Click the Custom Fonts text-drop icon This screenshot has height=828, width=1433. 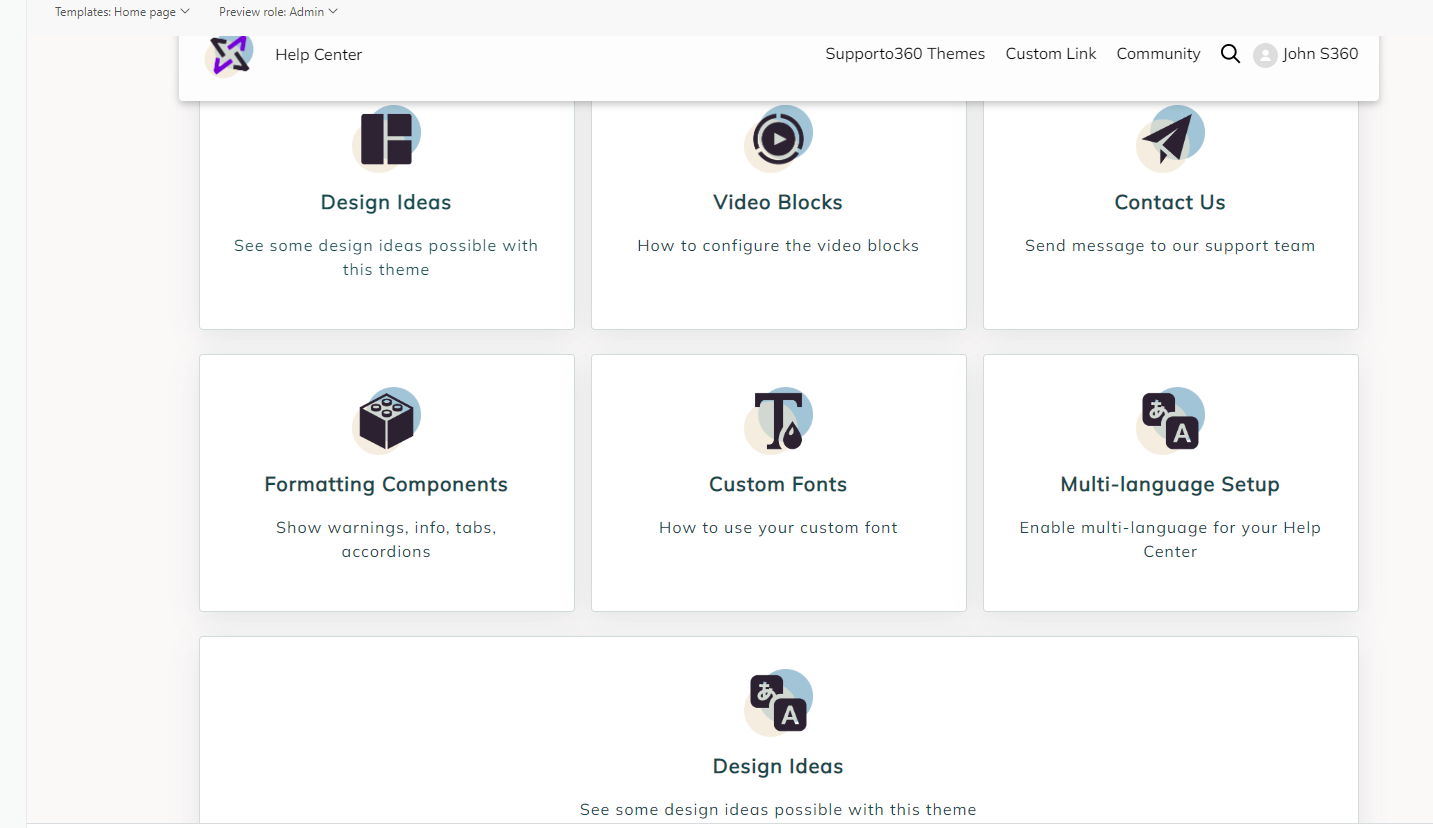tap(778, 421)
